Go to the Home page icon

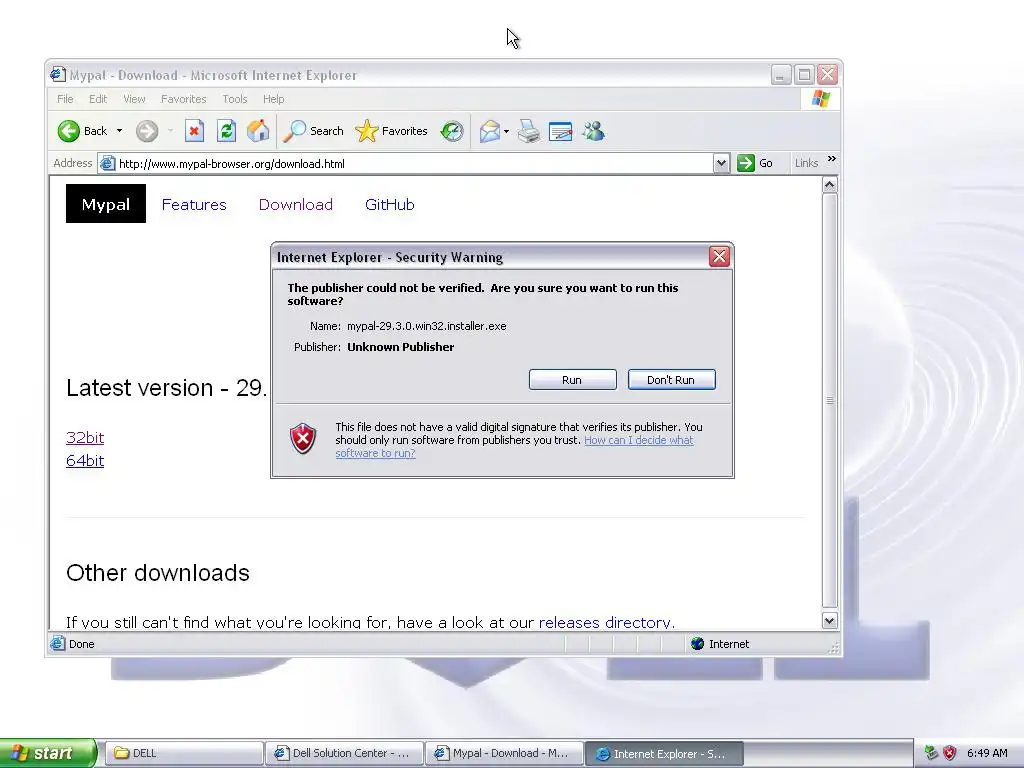[x=258, y=131]
